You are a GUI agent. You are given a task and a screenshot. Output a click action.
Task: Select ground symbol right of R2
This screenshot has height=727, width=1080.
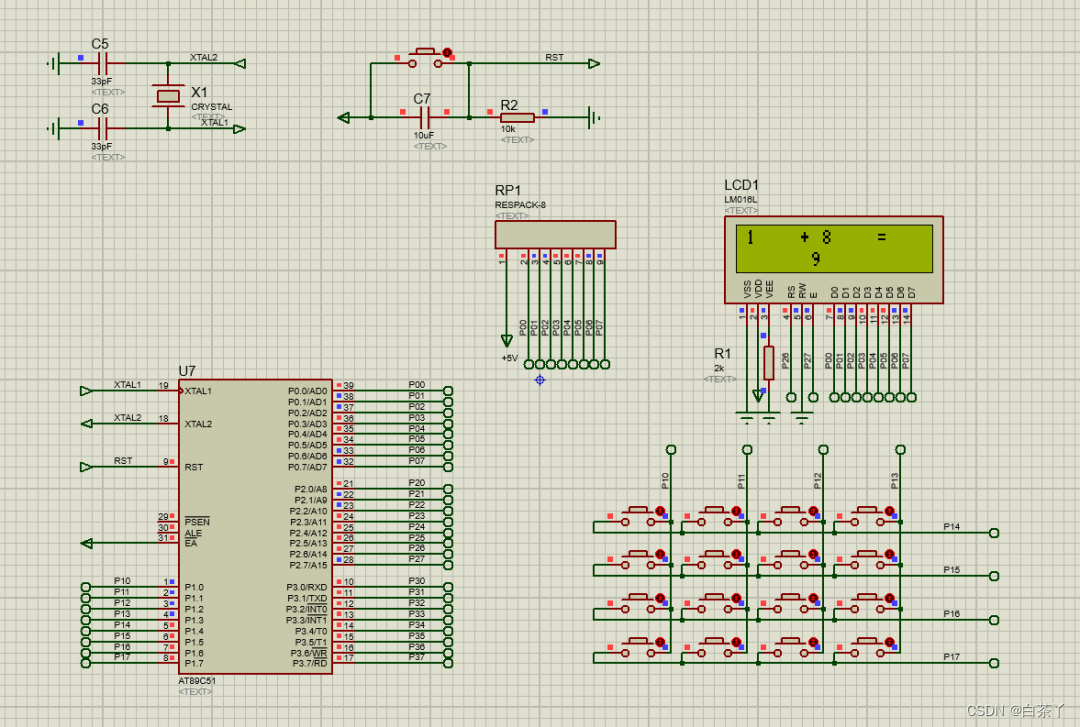tap(594, 118)
